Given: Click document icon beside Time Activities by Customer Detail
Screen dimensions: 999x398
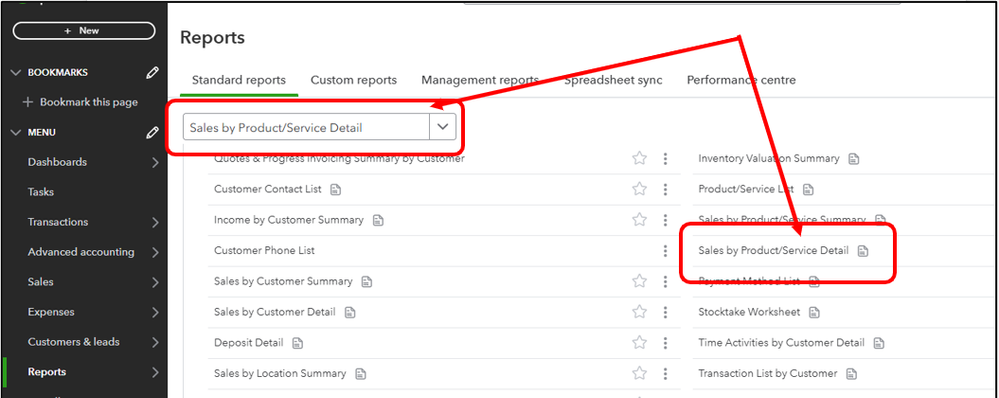Looking at the screenshot, I should pyautogui.click(x=879, y=343).
